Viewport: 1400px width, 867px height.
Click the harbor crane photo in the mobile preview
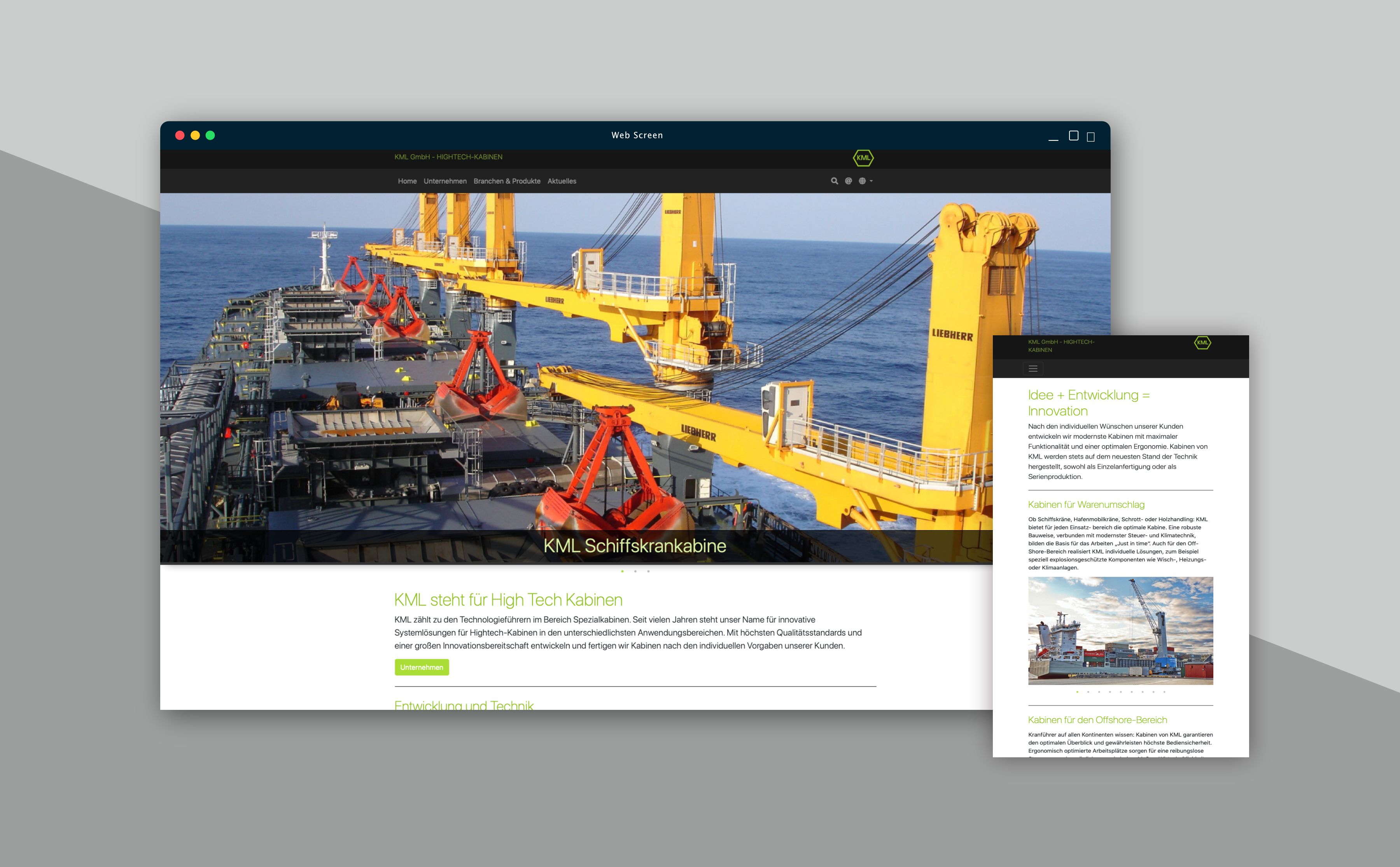[x=1121, y=631]
